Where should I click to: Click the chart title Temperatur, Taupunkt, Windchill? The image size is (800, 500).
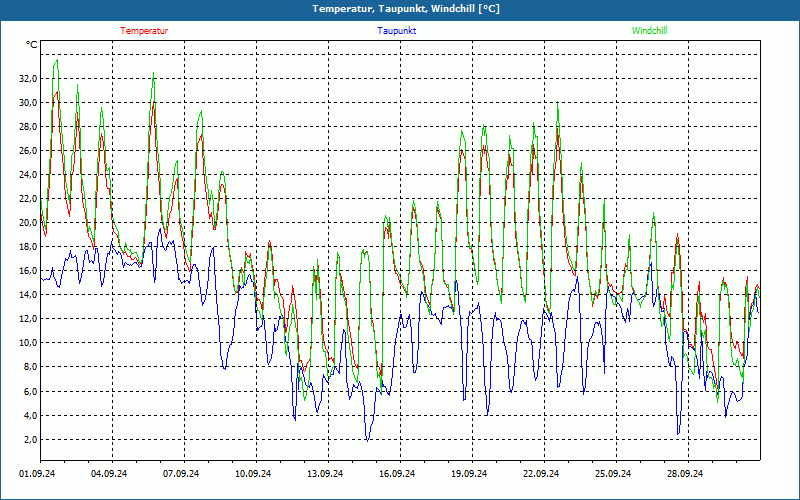[x=406, y=9]
